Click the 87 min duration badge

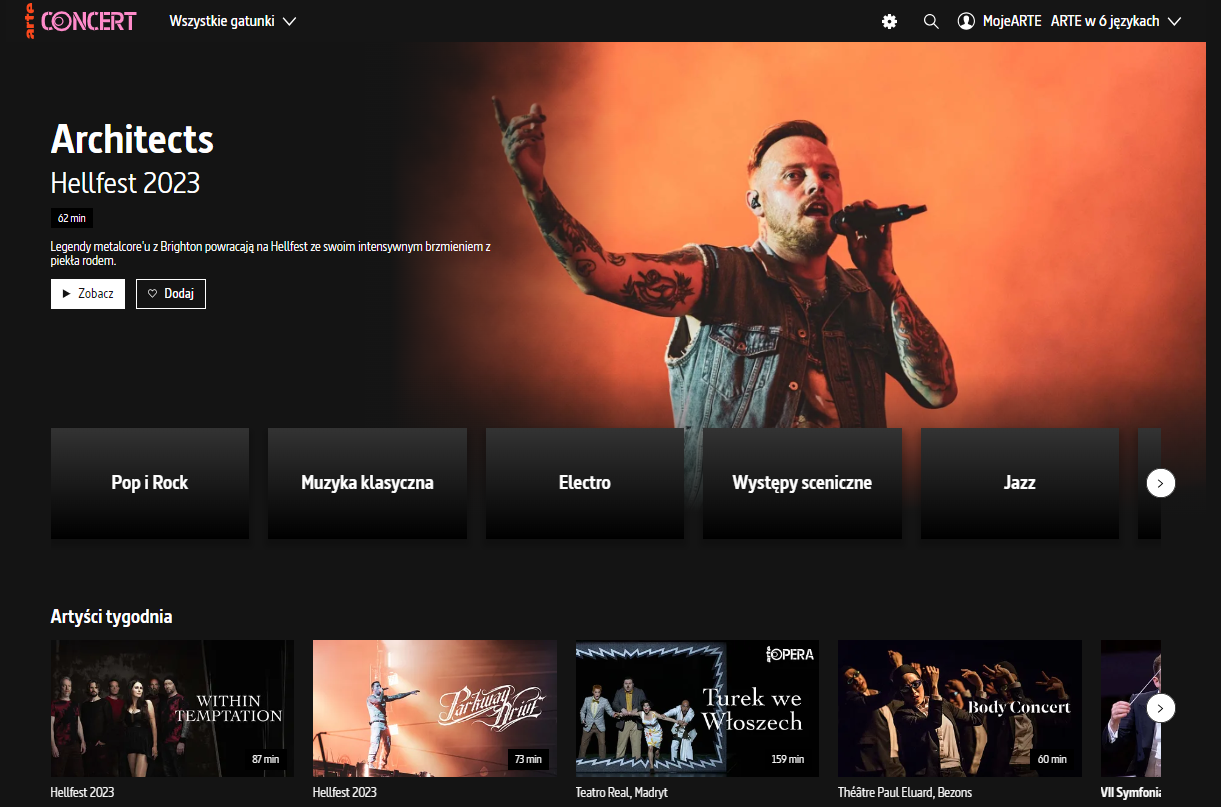pos(265,759)
